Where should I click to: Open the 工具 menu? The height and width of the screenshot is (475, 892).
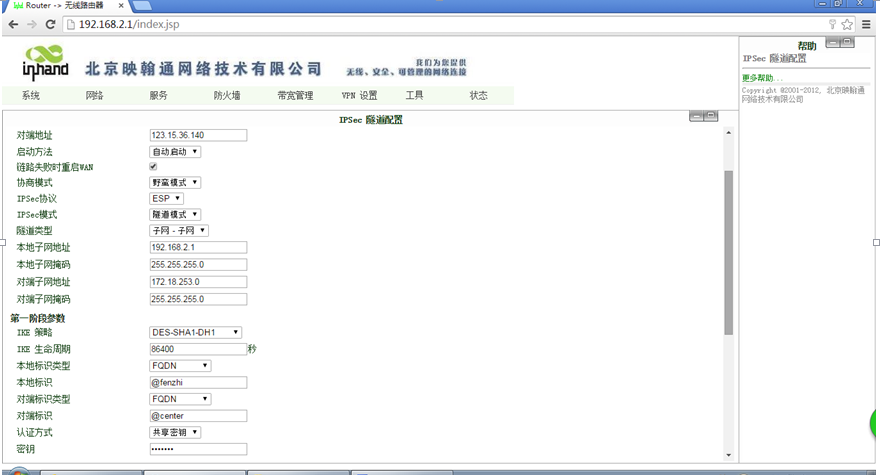414,96
